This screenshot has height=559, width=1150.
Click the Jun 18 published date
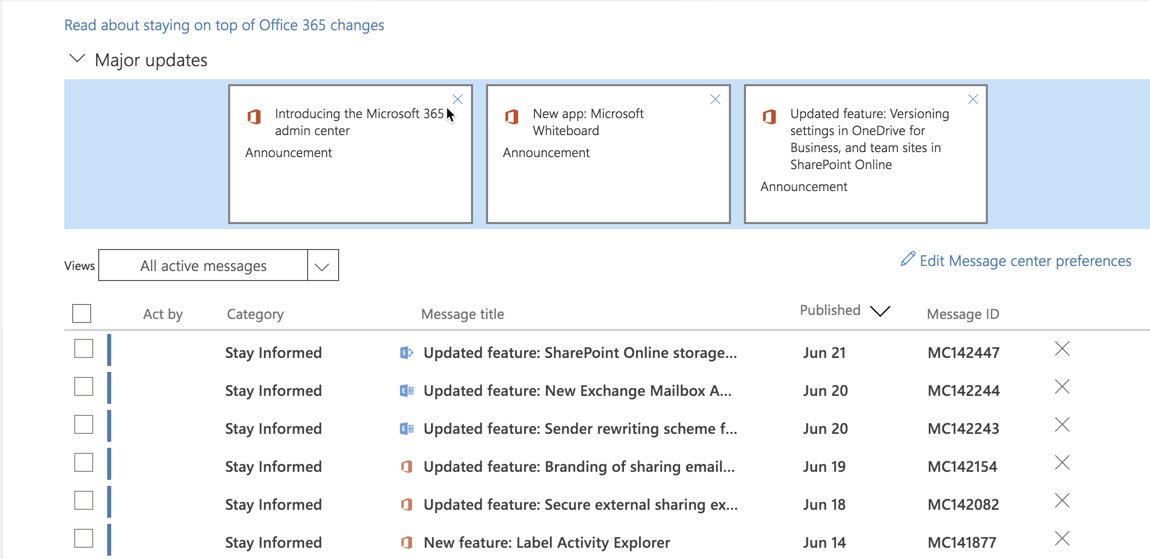tap(824, 505)
